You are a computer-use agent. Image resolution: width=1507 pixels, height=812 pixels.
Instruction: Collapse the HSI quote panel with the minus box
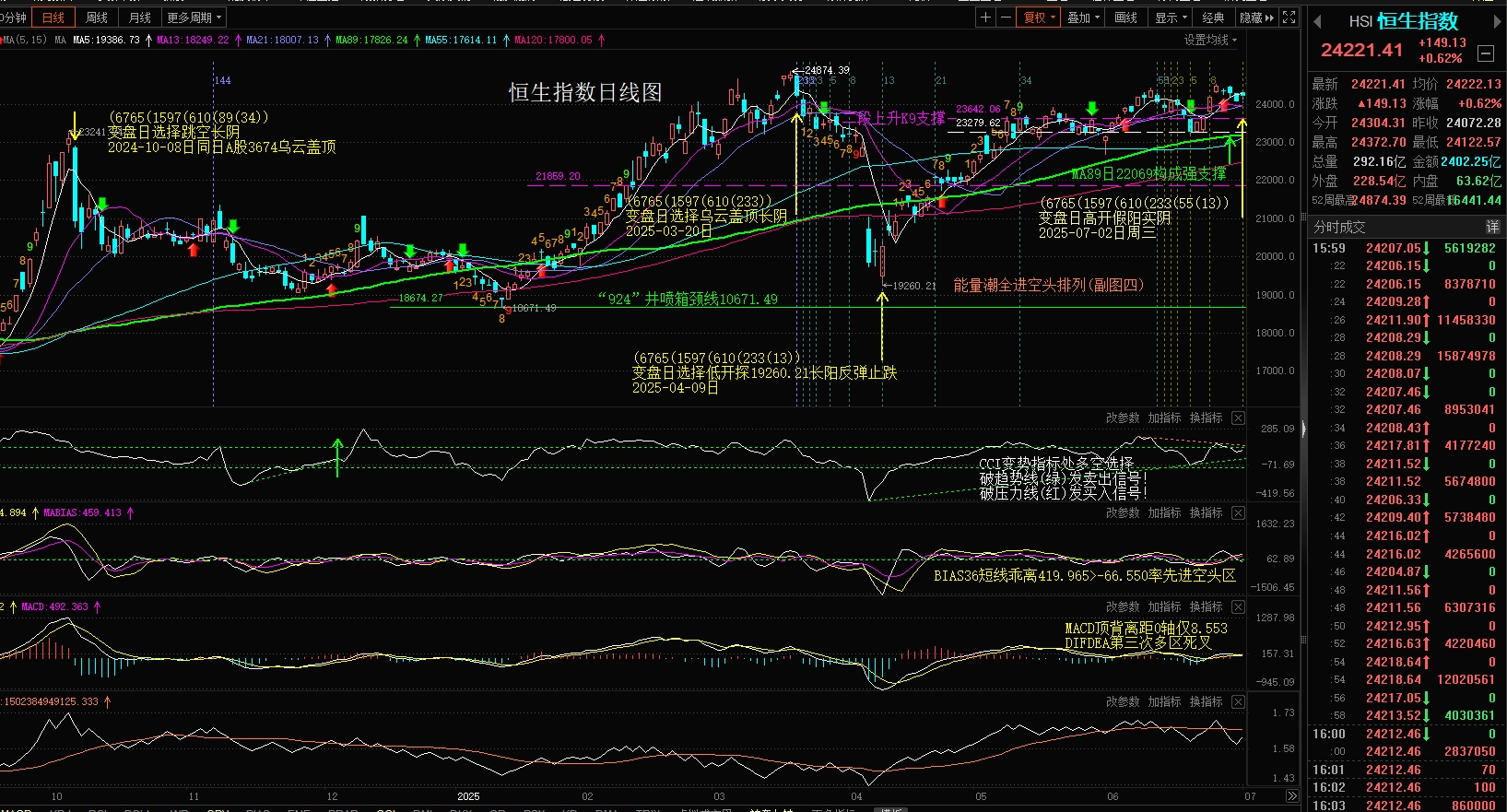coord(1486,53)
